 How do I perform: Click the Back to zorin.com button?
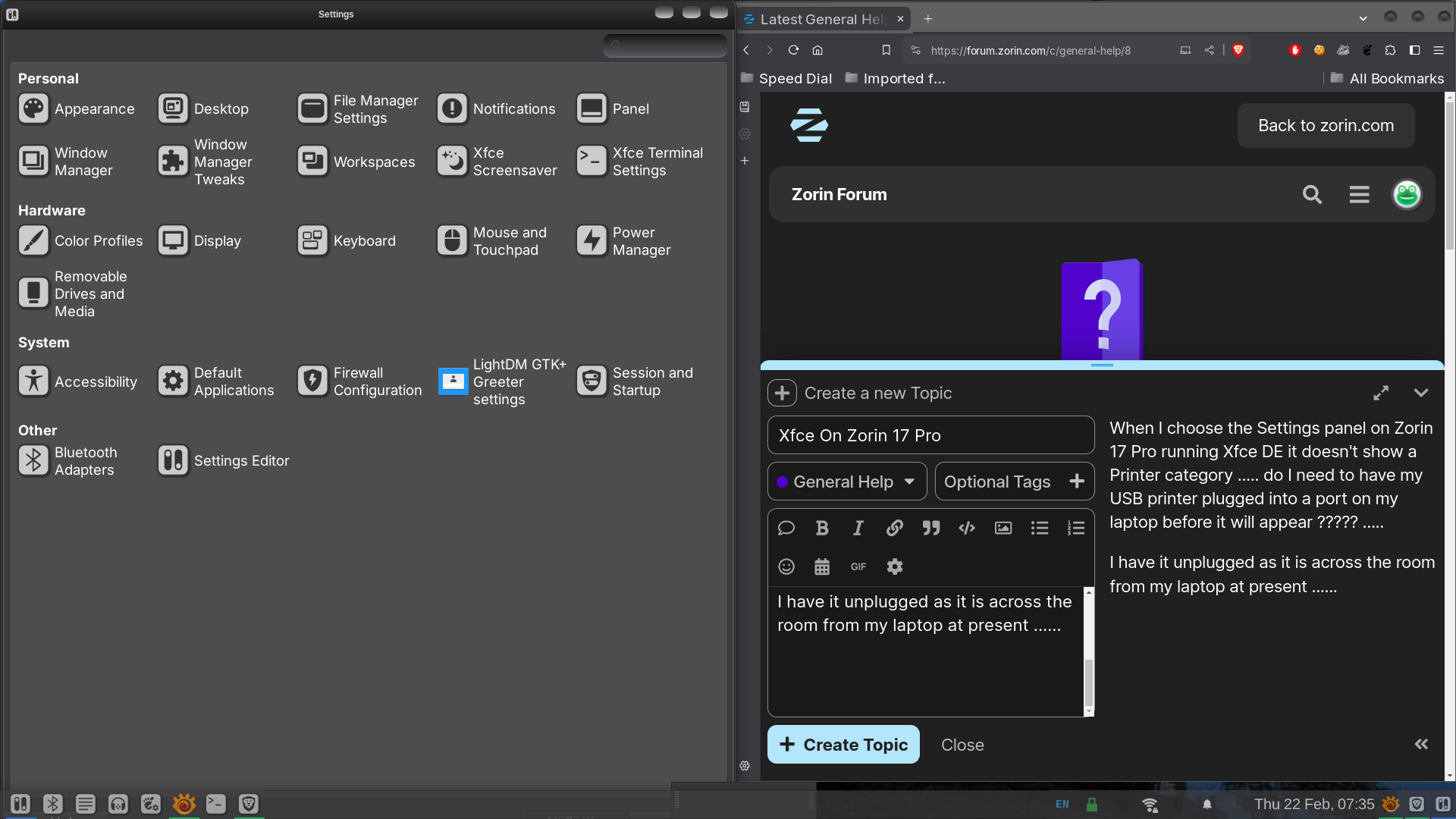[1326, 125]
